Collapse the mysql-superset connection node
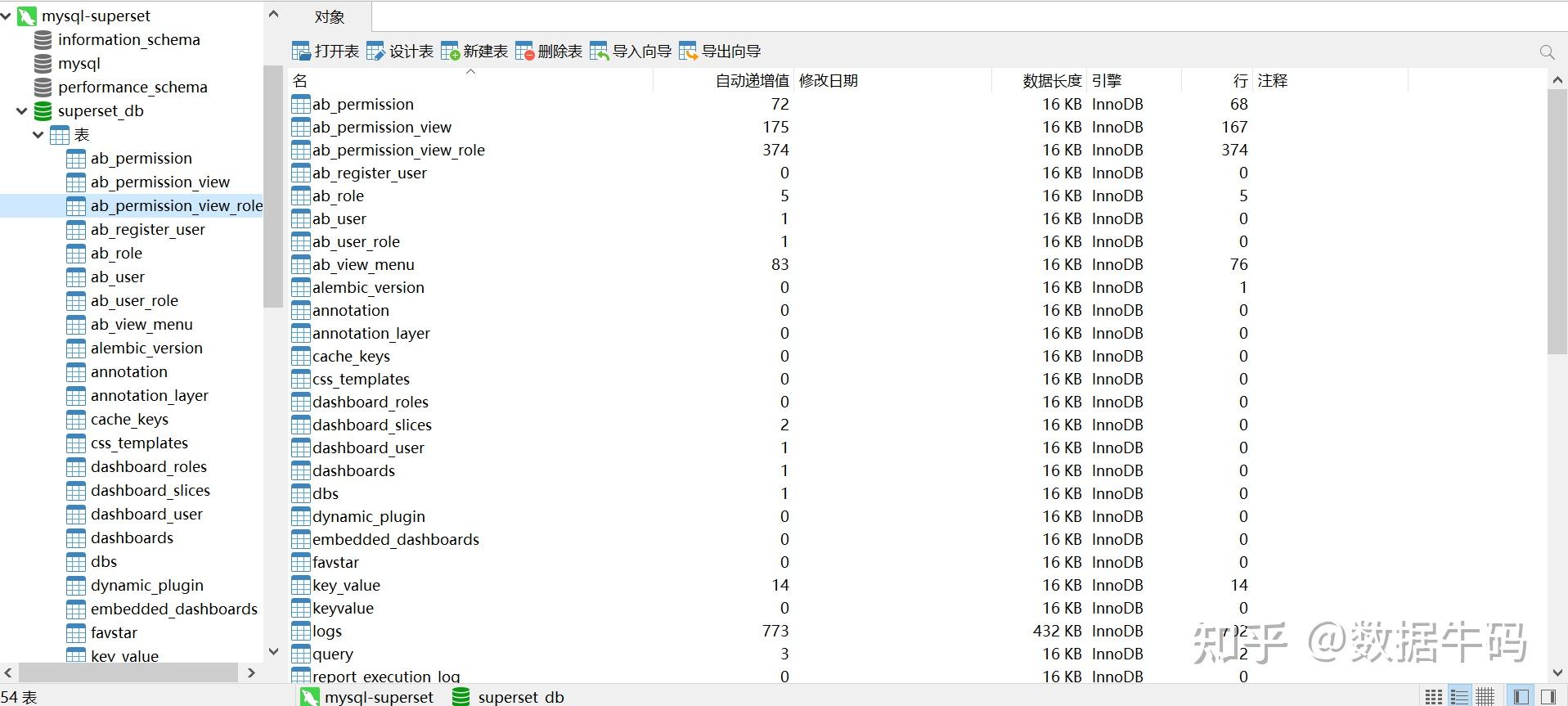Viewport: 1568px width, 706px height. pyautogui.click(x=7, y=16)
